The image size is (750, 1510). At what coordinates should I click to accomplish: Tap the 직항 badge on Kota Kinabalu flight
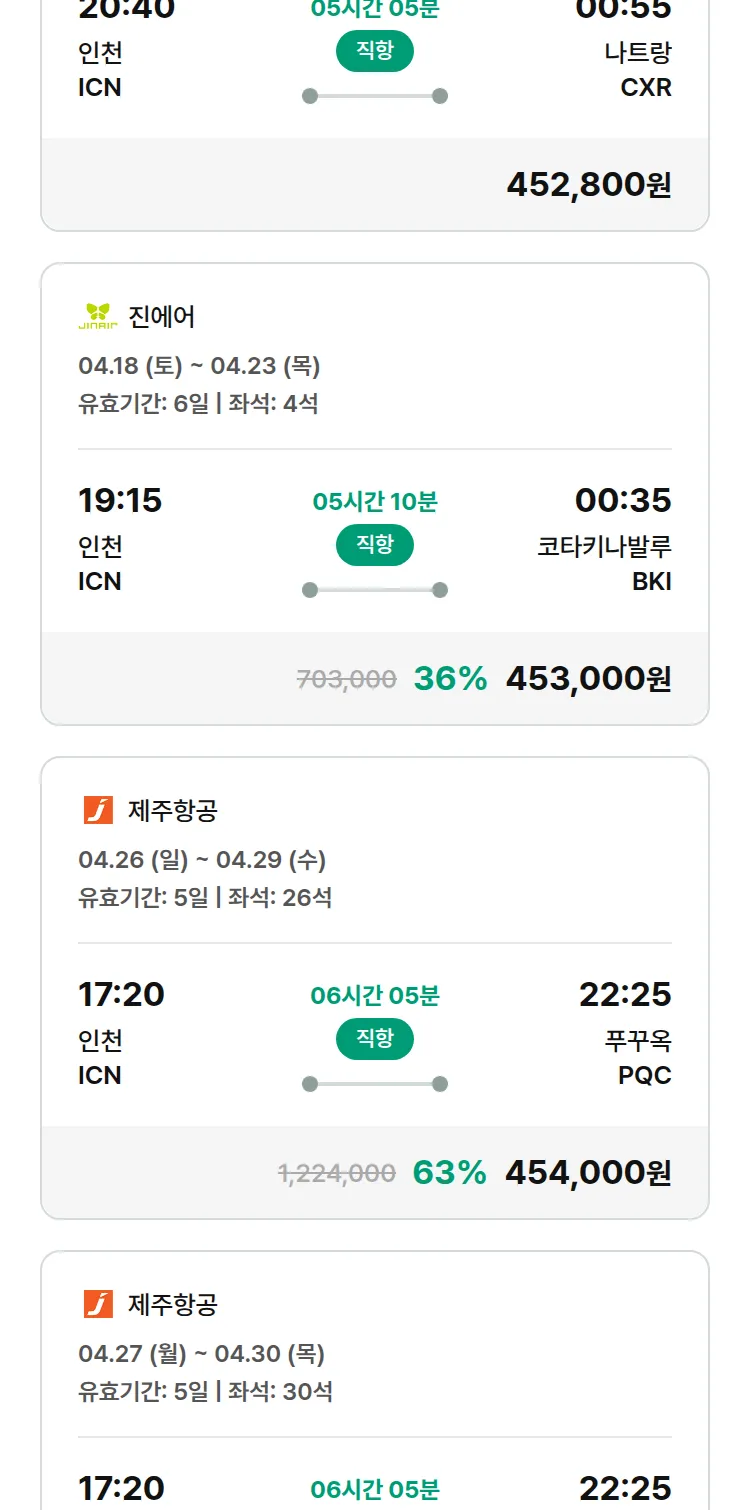click(x=375, y=545)
